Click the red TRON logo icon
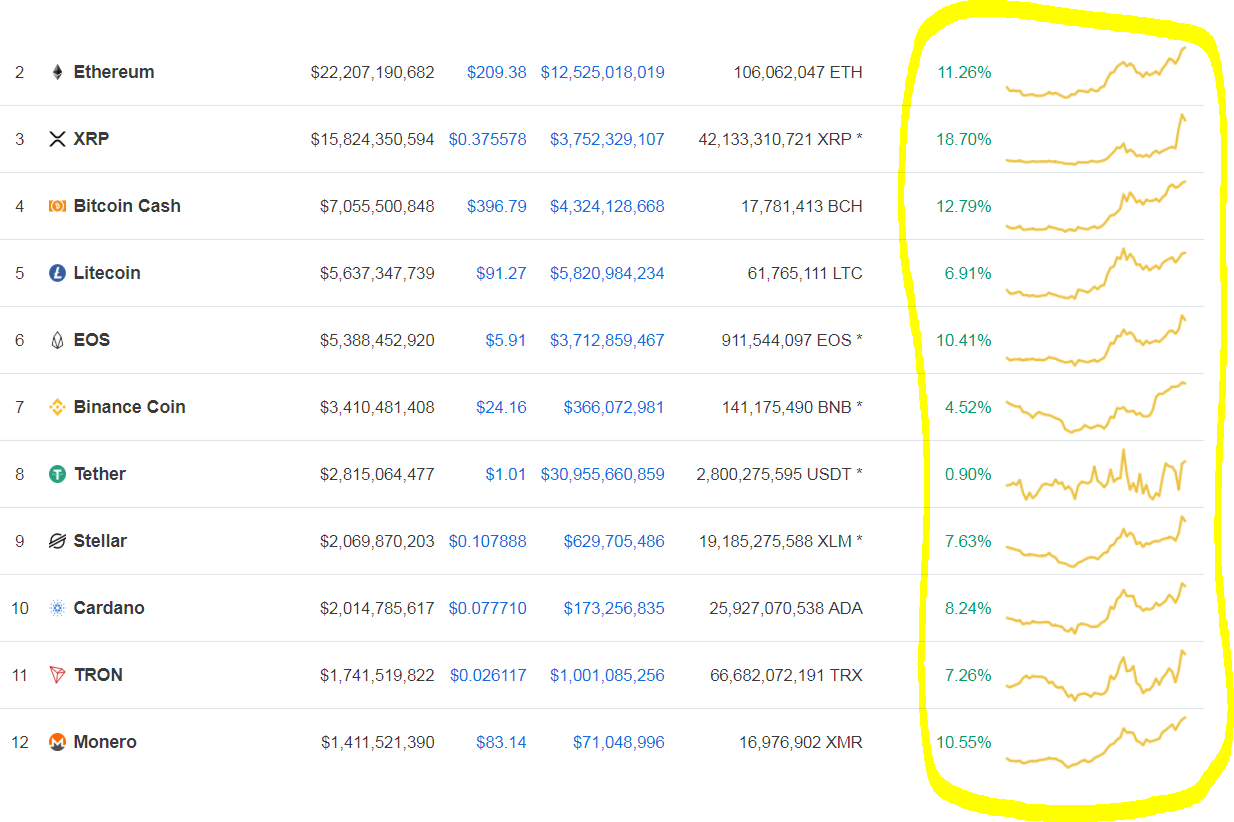 click(x=57, y=675)
